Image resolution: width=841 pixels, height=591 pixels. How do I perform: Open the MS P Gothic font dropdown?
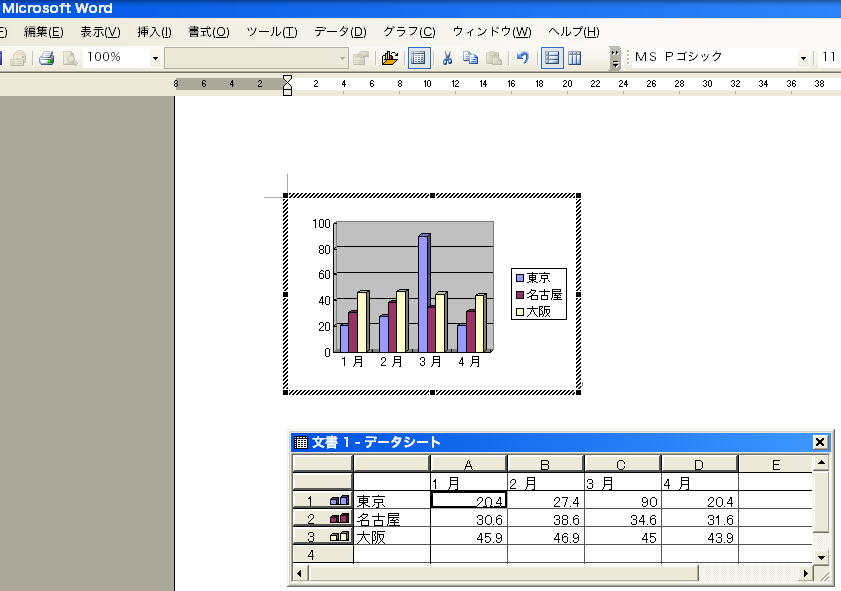click(x=803, y=57)
